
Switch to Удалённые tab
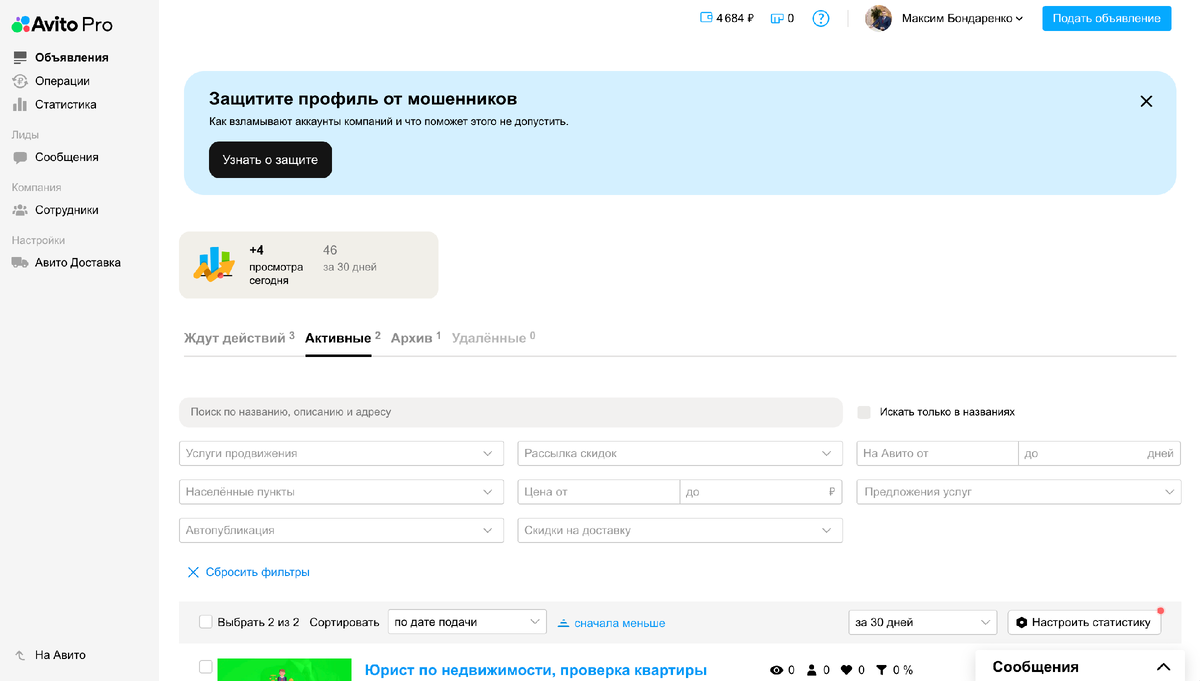point(493,338)
